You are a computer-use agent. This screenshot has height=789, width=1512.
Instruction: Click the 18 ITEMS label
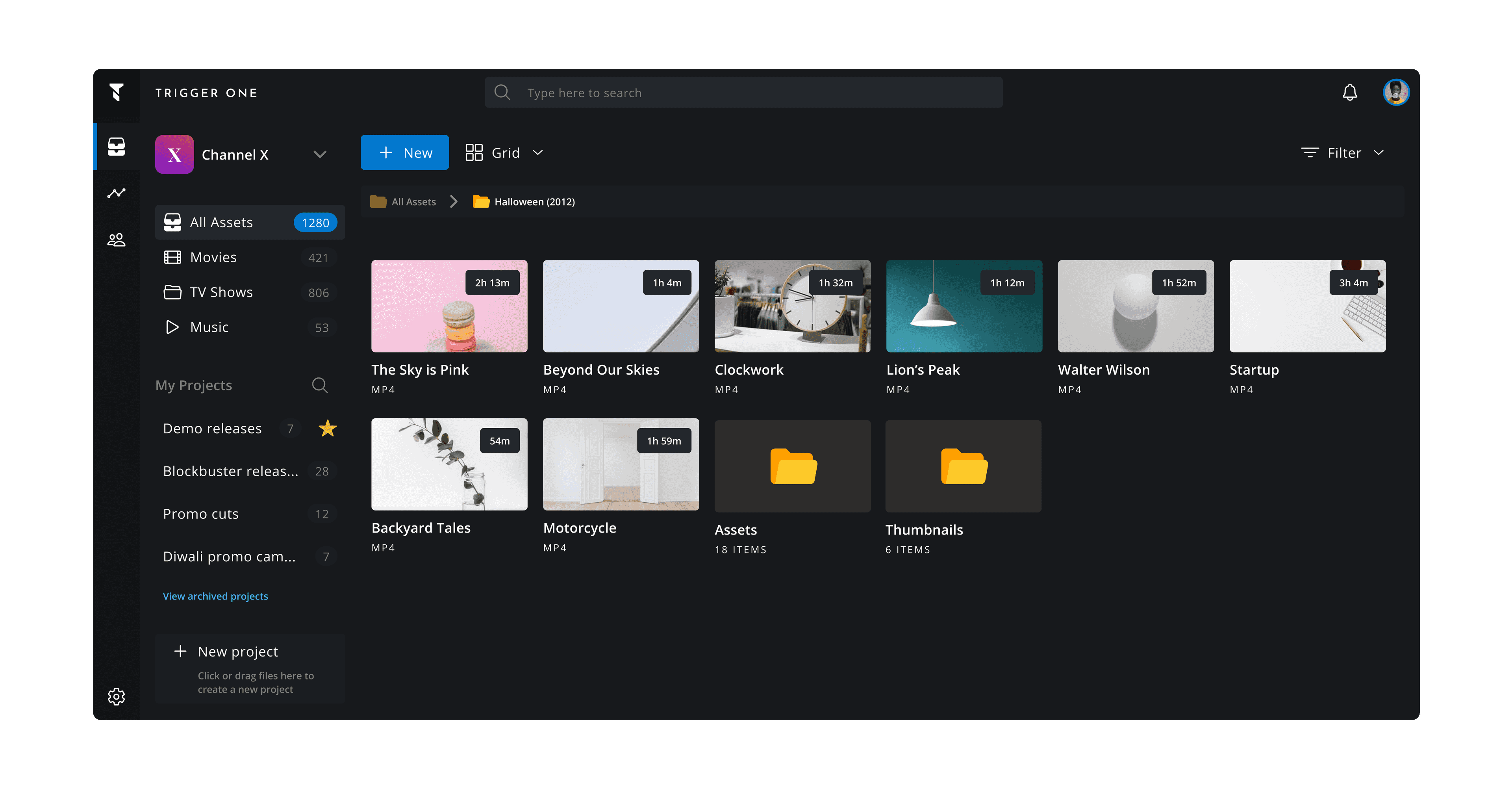[x=740, y=550]
